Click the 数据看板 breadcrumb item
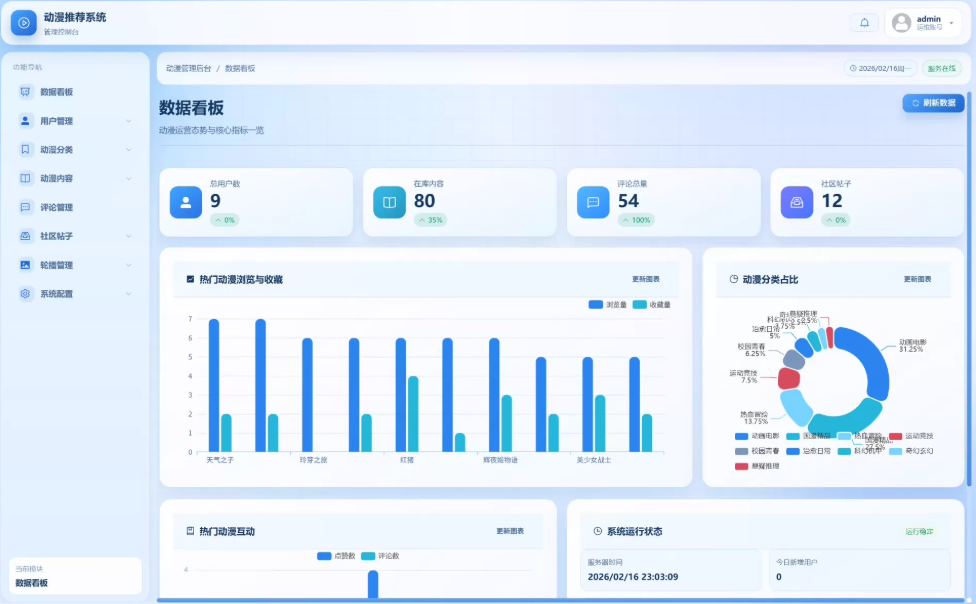 click(x=240, y=68)
